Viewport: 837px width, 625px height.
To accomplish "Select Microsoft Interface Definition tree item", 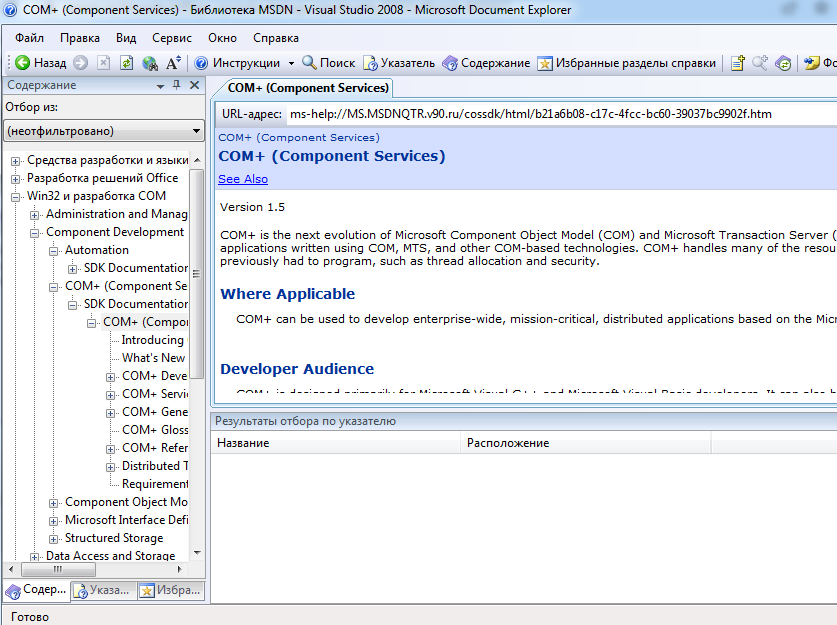I will [x=127, y=520].
